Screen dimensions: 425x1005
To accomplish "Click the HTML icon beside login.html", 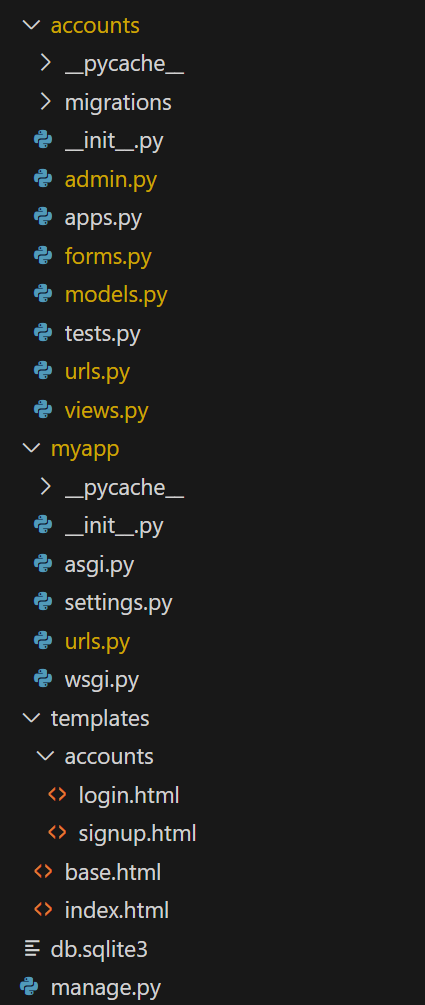I will click(57, 795).
